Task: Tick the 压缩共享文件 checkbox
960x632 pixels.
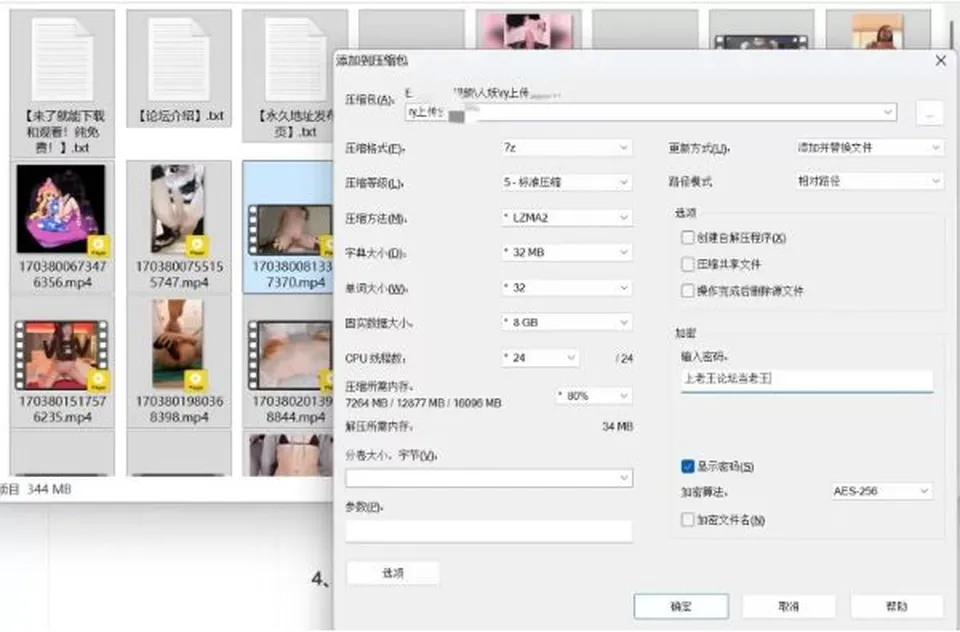Action: pos(688,264)
